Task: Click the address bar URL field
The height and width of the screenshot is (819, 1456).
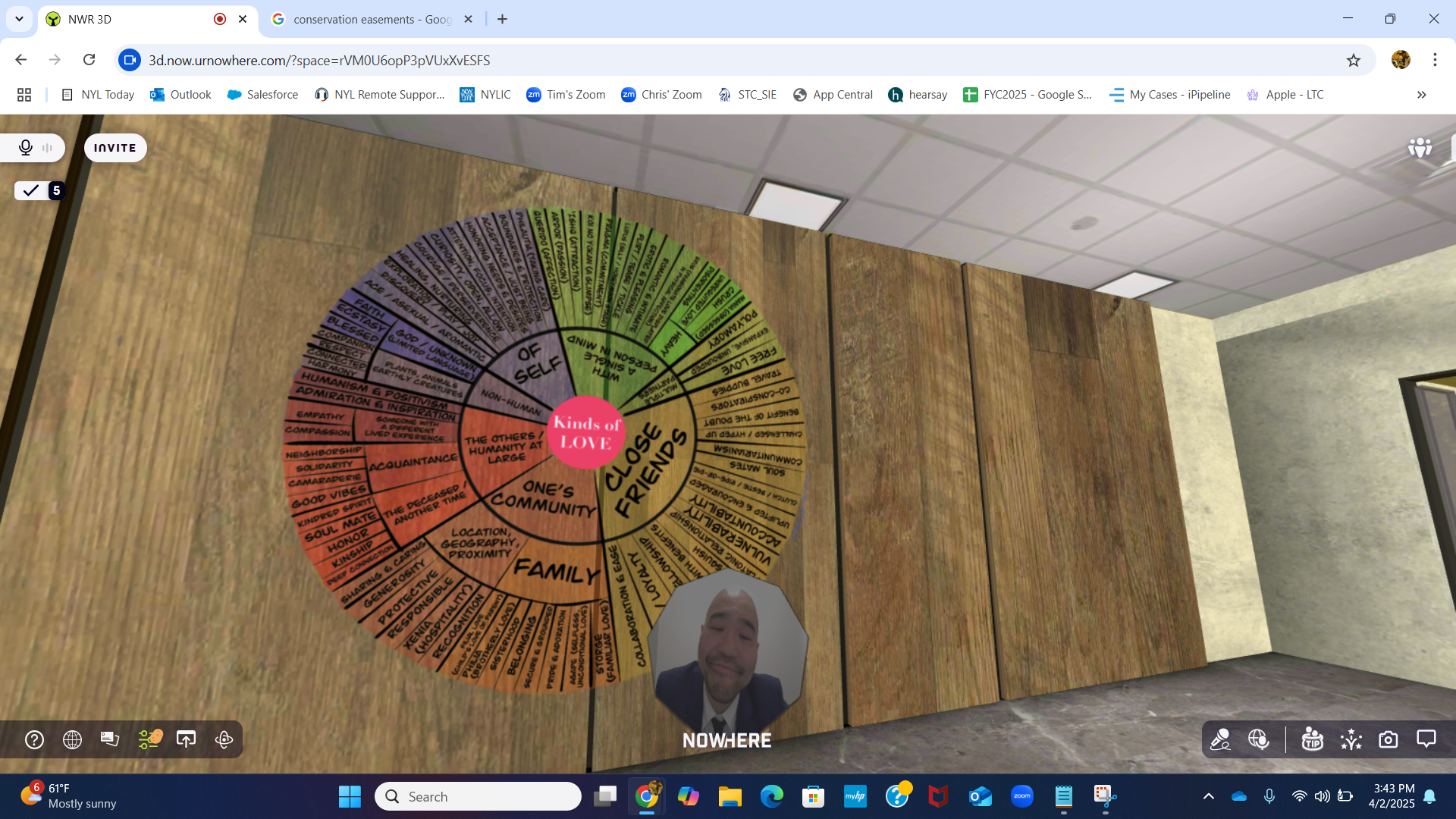Action: click(x=728, y=60)
